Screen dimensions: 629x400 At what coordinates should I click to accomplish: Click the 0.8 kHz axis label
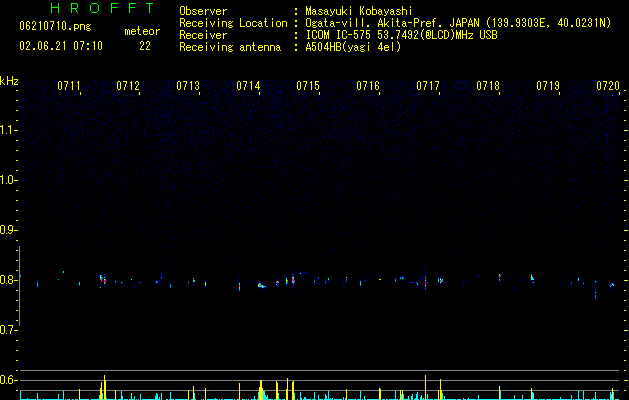pos(9,280)
